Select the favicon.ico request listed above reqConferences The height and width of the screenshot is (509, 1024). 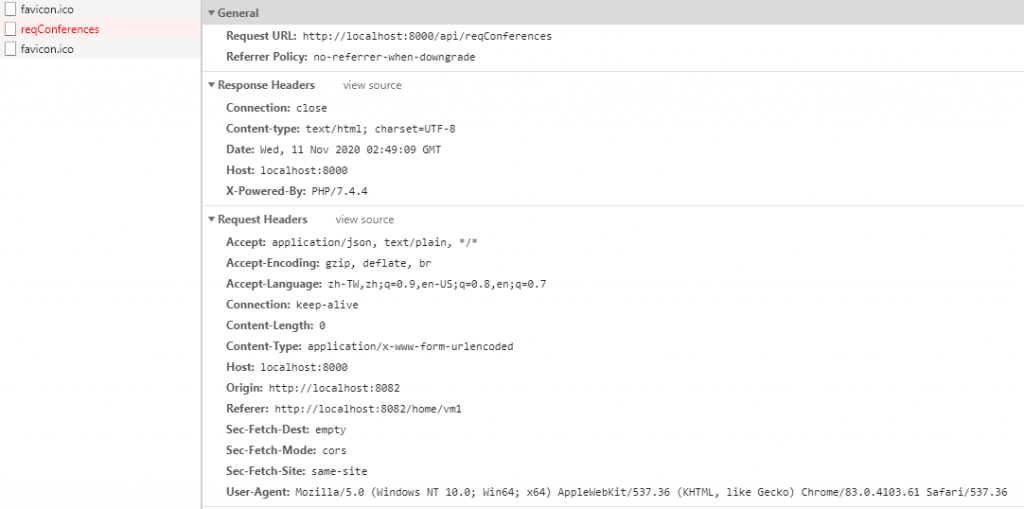point(101,10)
